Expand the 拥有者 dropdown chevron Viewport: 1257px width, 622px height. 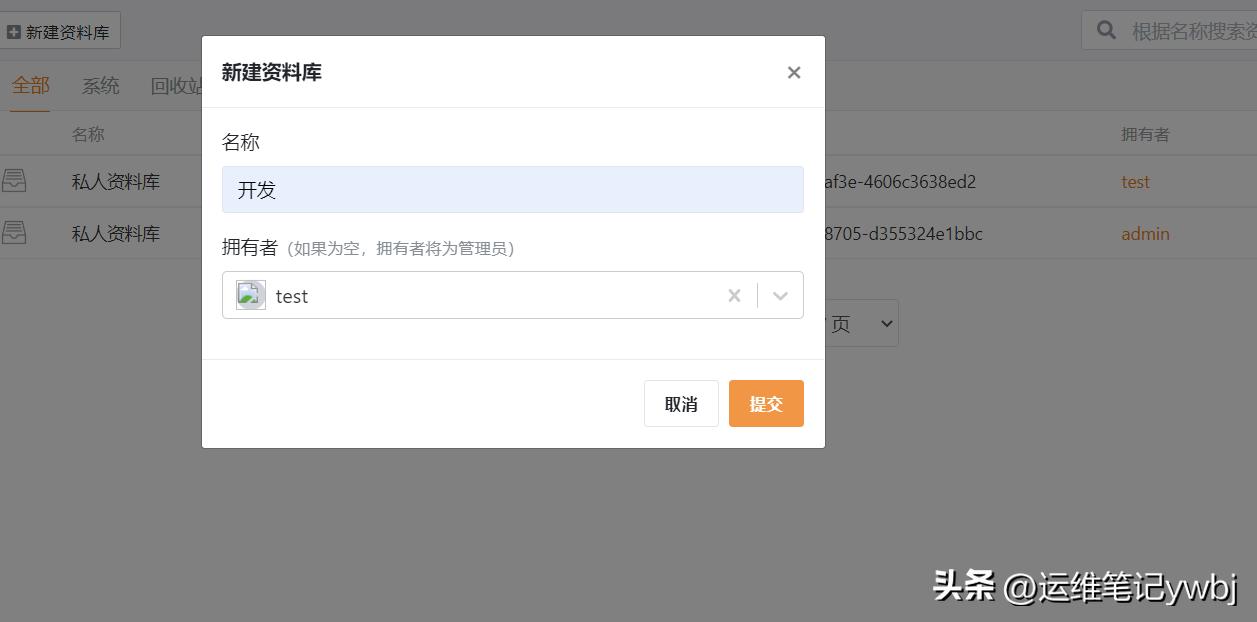click(780, 295)
